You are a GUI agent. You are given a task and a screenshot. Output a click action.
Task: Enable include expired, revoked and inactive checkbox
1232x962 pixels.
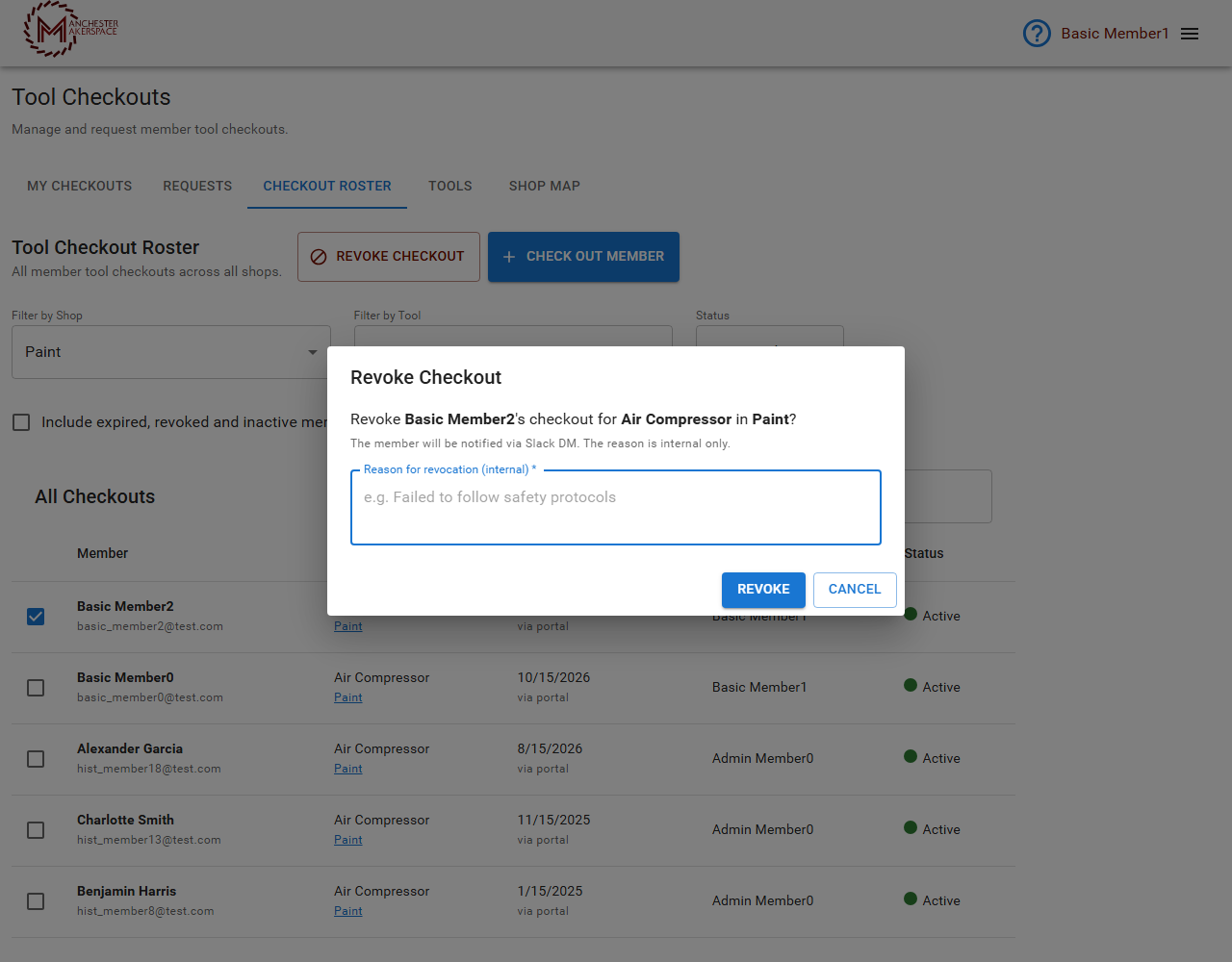point(21,422)
